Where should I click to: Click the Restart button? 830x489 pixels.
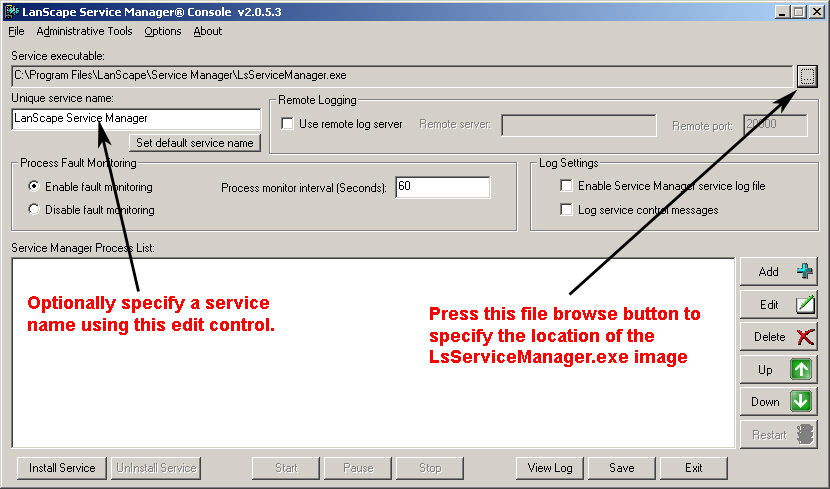pos(778,434)
